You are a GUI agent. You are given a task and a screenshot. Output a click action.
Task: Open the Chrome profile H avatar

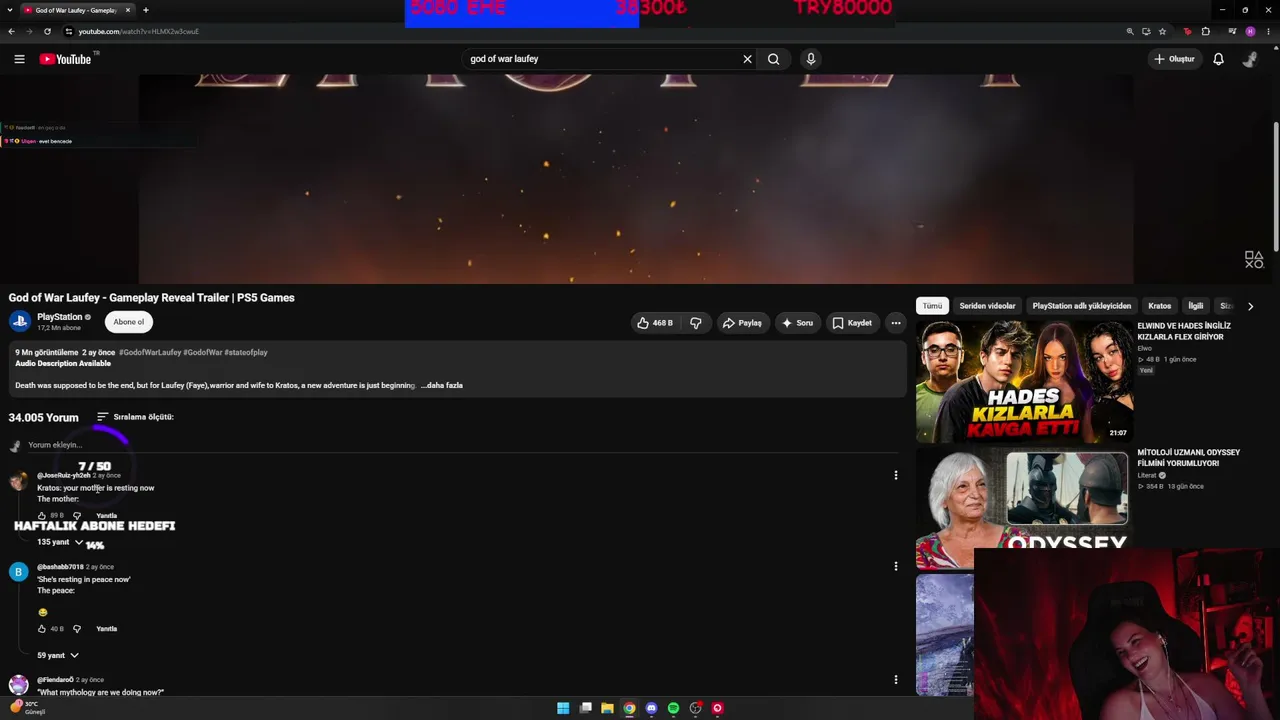(1250, 31)
